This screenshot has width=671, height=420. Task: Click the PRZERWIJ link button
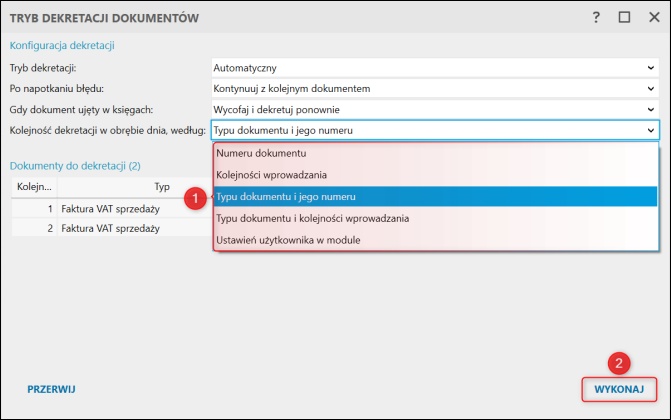(x=51, y=388)
